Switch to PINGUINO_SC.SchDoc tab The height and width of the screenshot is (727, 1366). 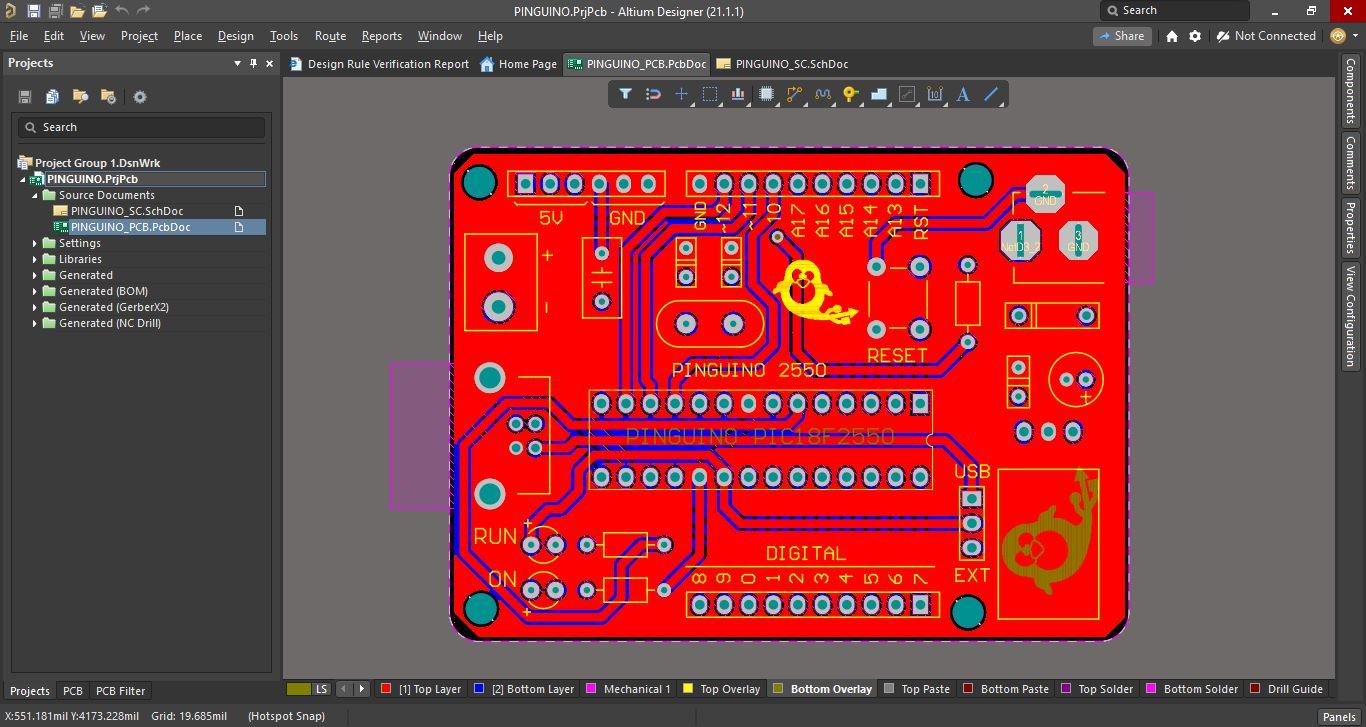pos(782,64)
